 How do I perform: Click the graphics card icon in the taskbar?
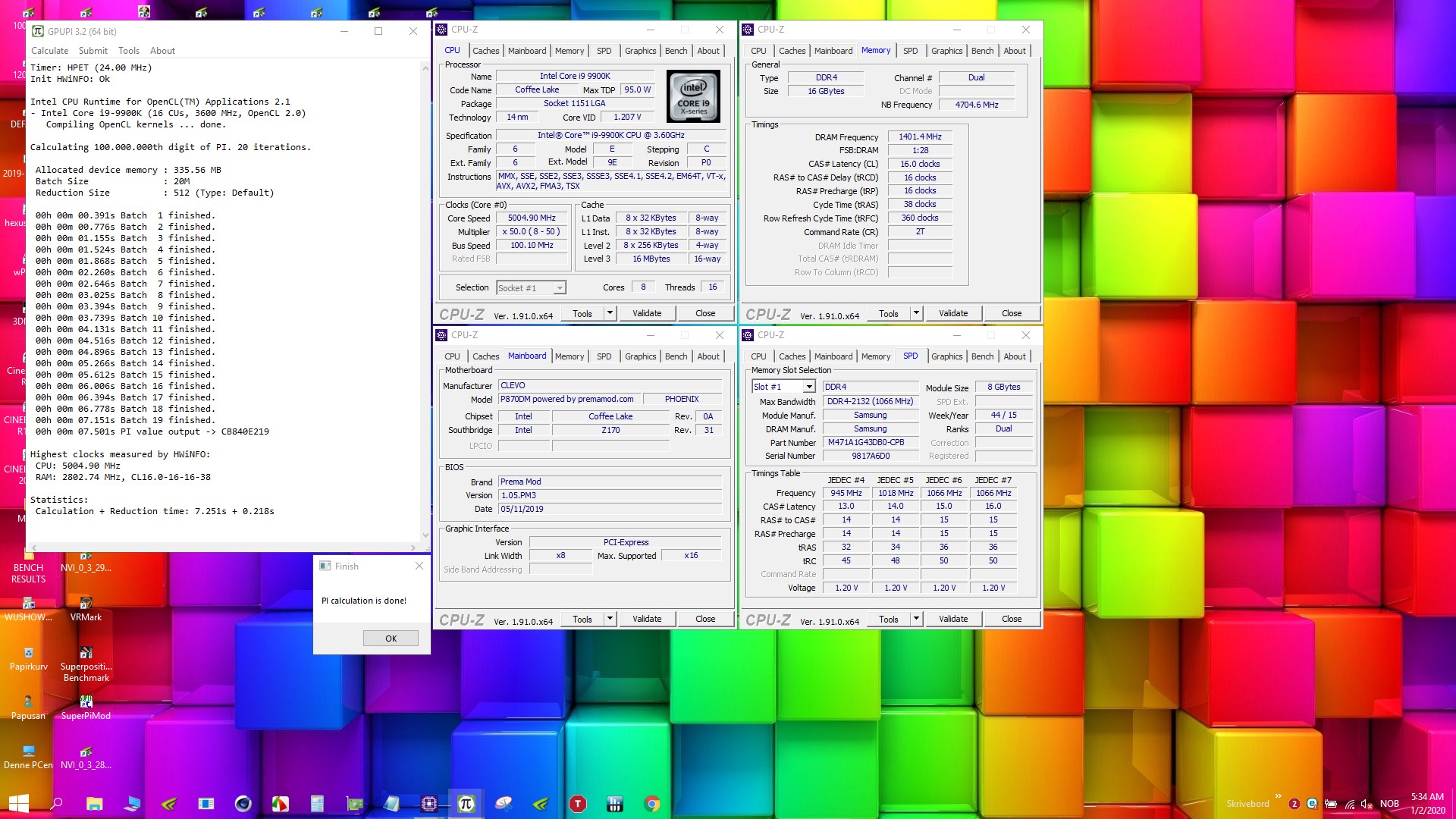355,804
